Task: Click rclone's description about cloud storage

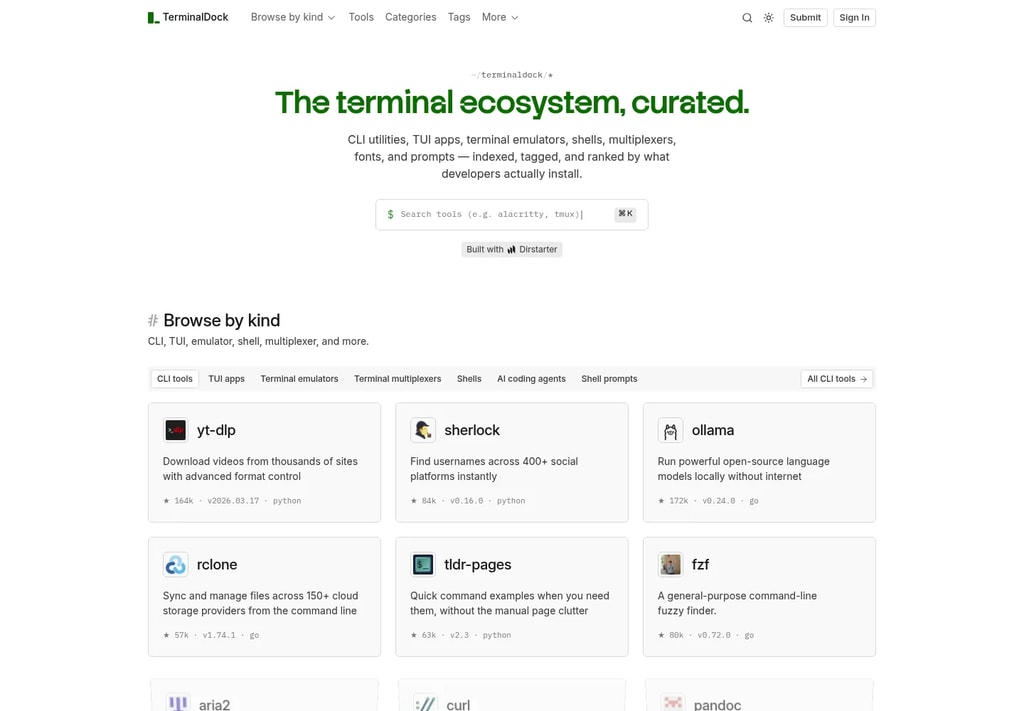Action: 260,603
